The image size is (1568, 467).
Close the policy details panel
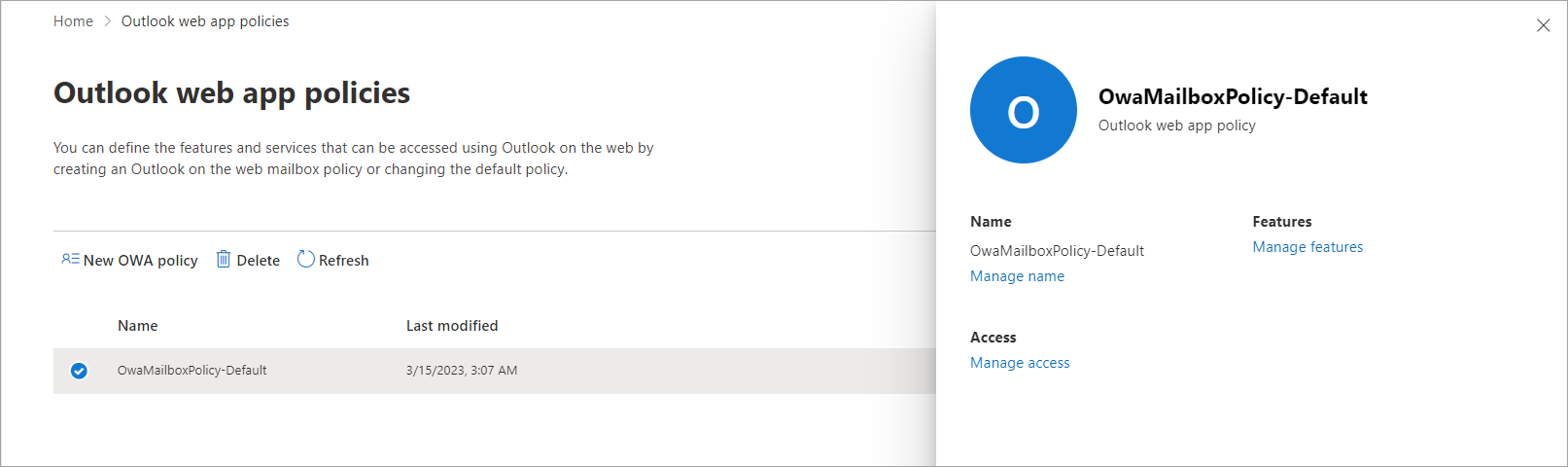point(1543,25)
